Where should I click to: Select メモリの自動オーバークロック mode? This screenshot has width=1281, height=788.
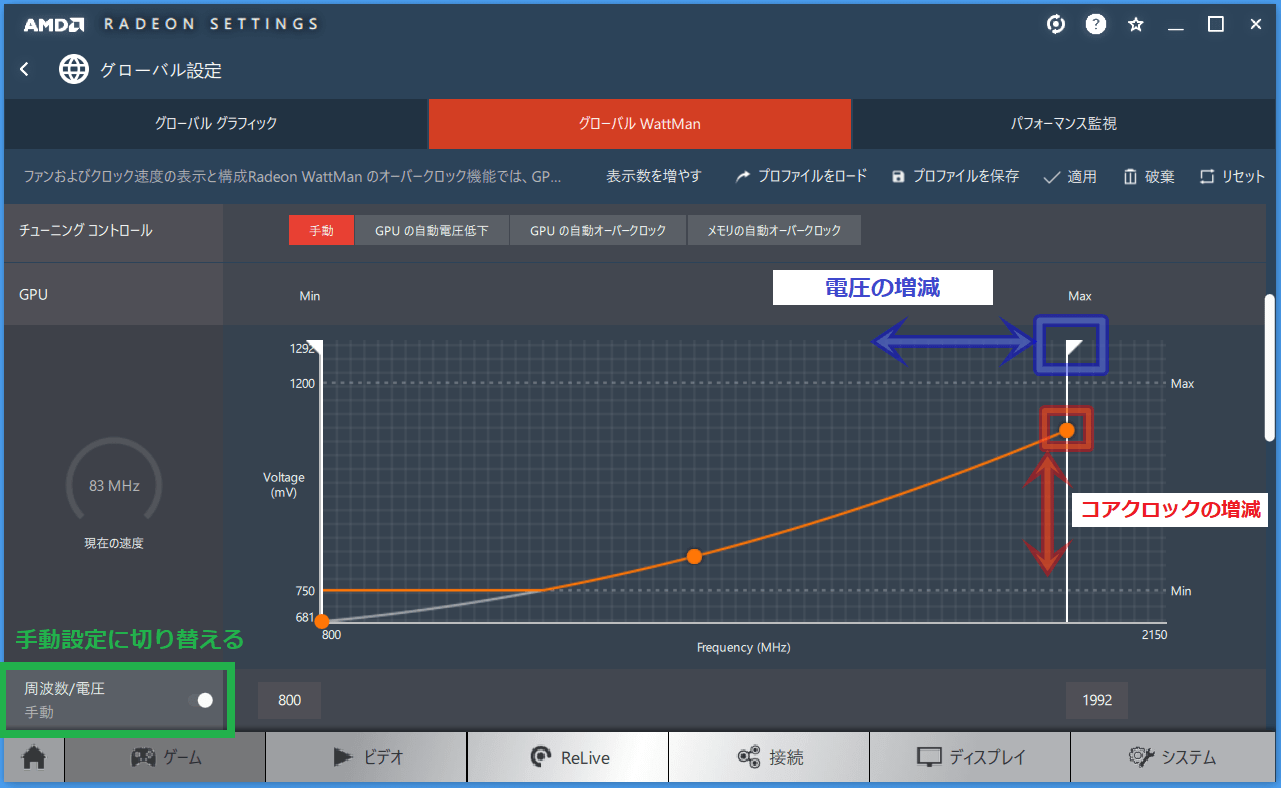coord(774,230)
